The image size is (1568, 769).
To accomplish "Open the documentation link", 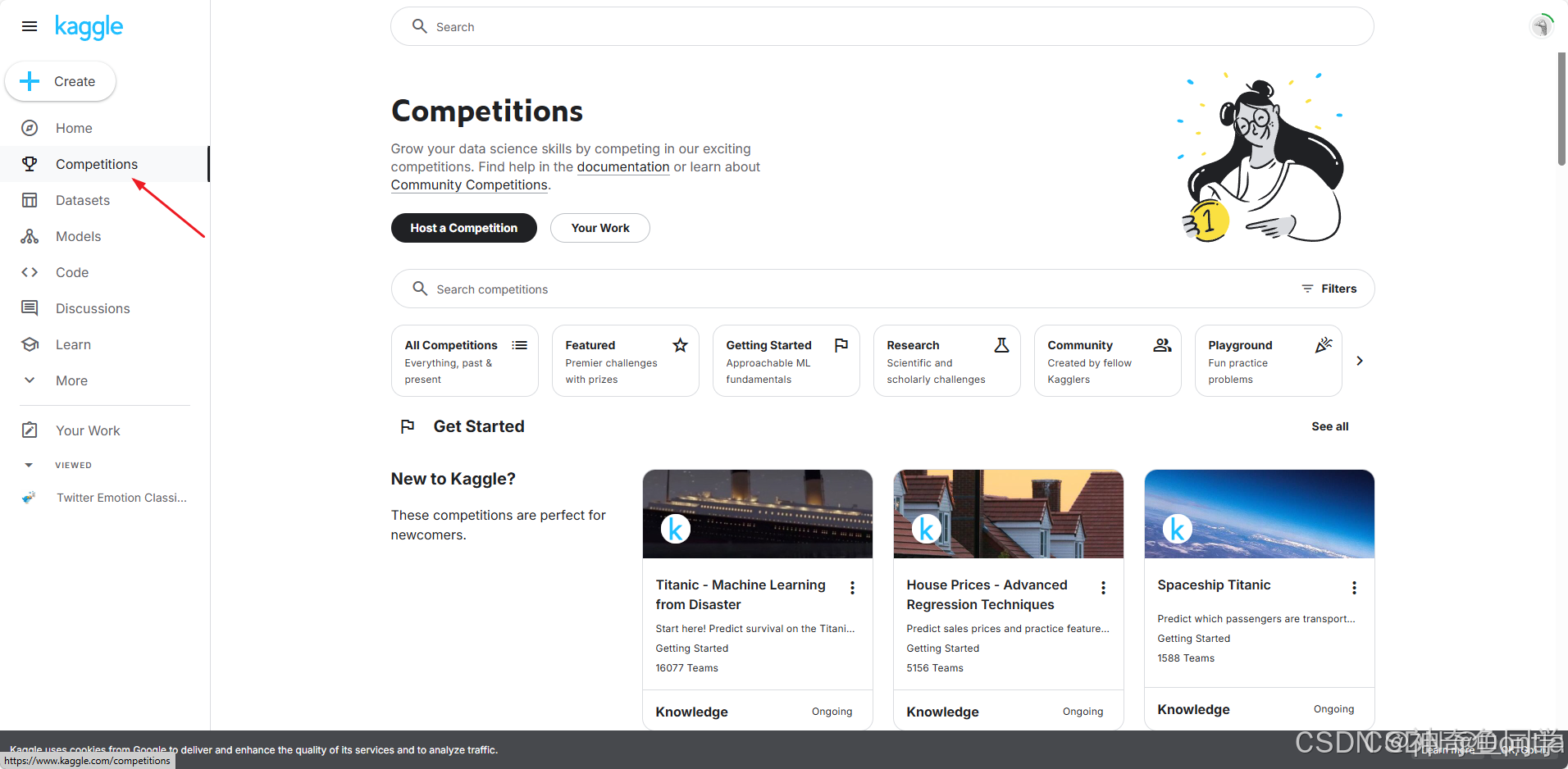I will pyautogui.click(x=623, y=166).
